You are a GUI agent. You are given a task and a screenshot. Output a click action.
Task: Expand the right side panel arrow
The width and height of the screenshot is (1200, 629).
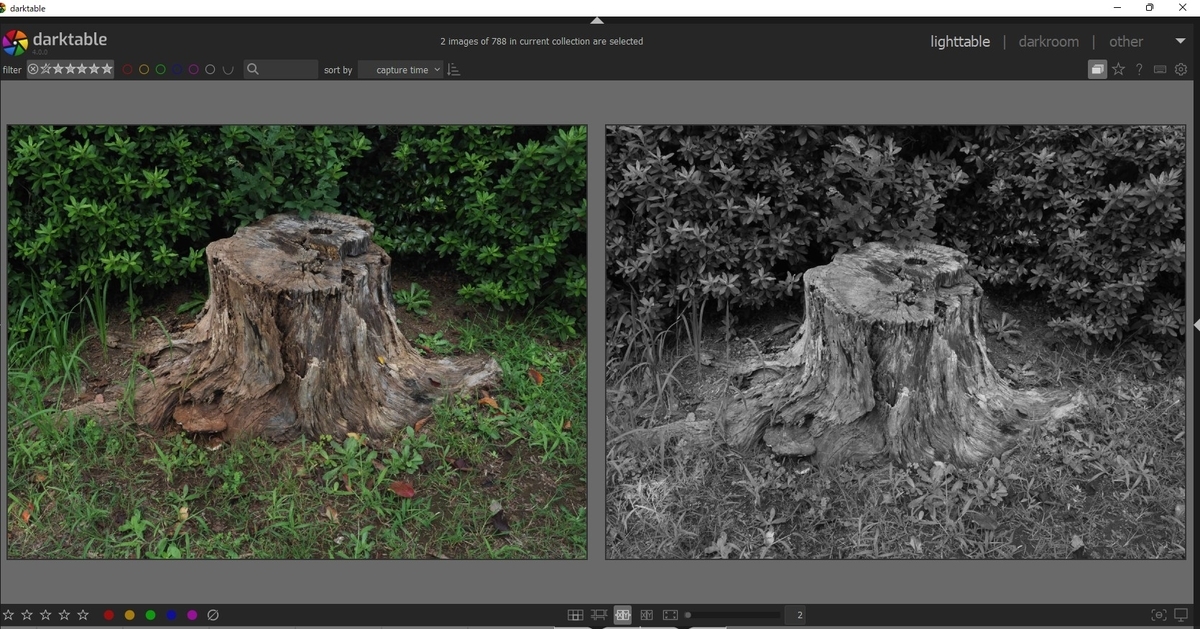tap(1196, 326)
